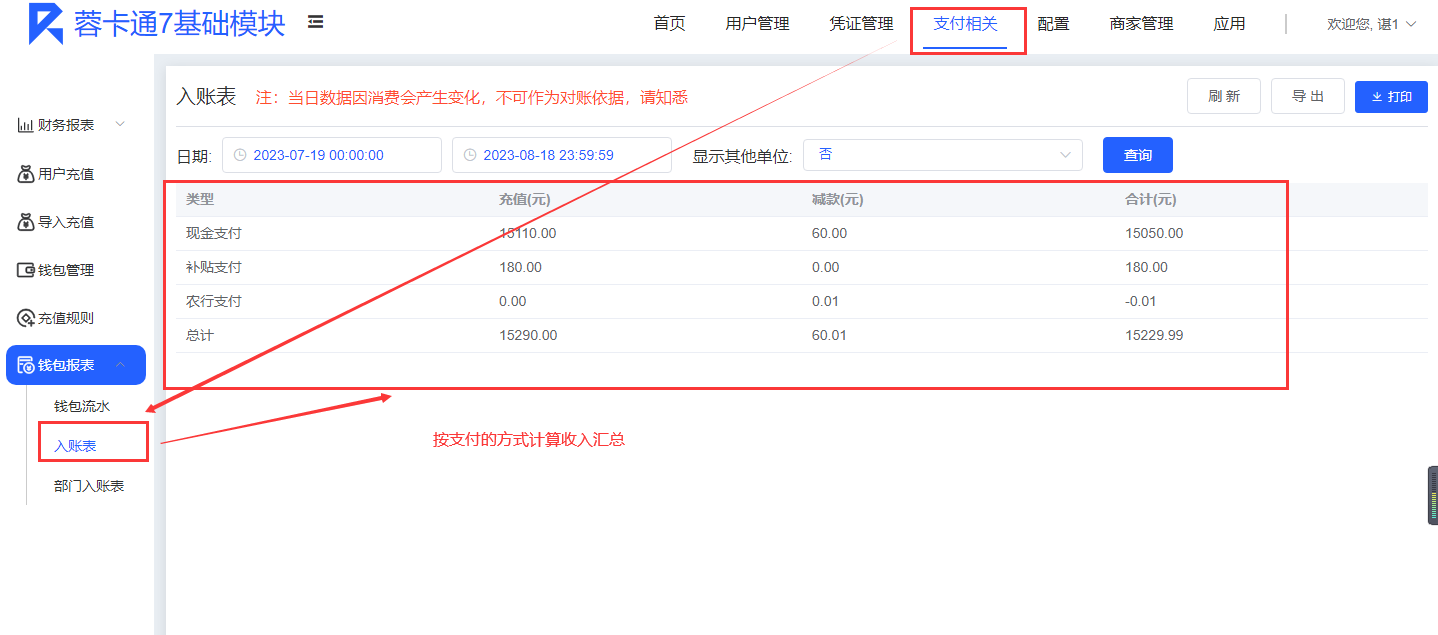Click the 钱包管理 wallet icon
This screenshot has height=635, width=1438.
pyautogui.click(x=26, y=270)
